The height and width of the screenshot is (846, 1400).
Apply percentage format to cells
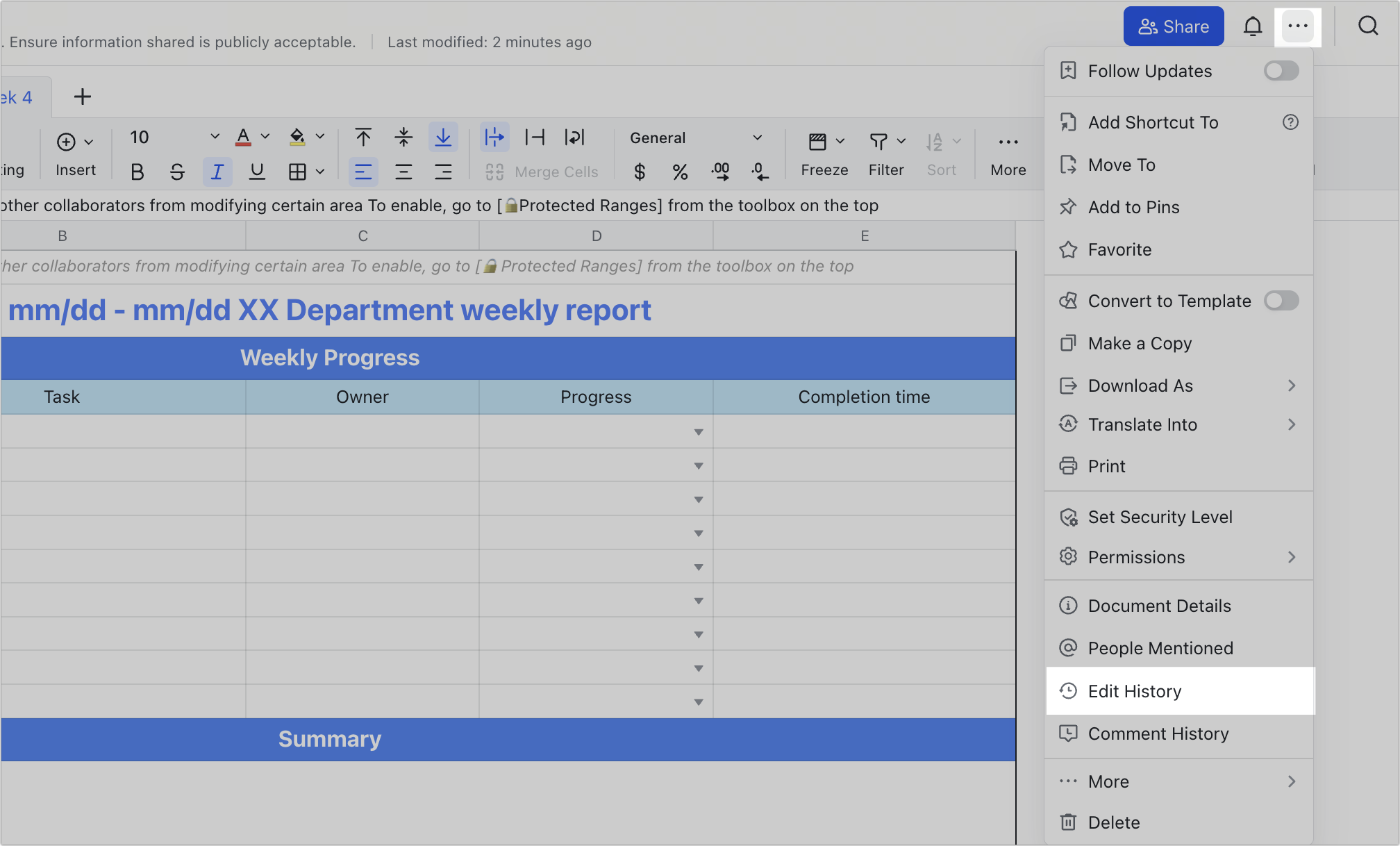pos(680,172)
